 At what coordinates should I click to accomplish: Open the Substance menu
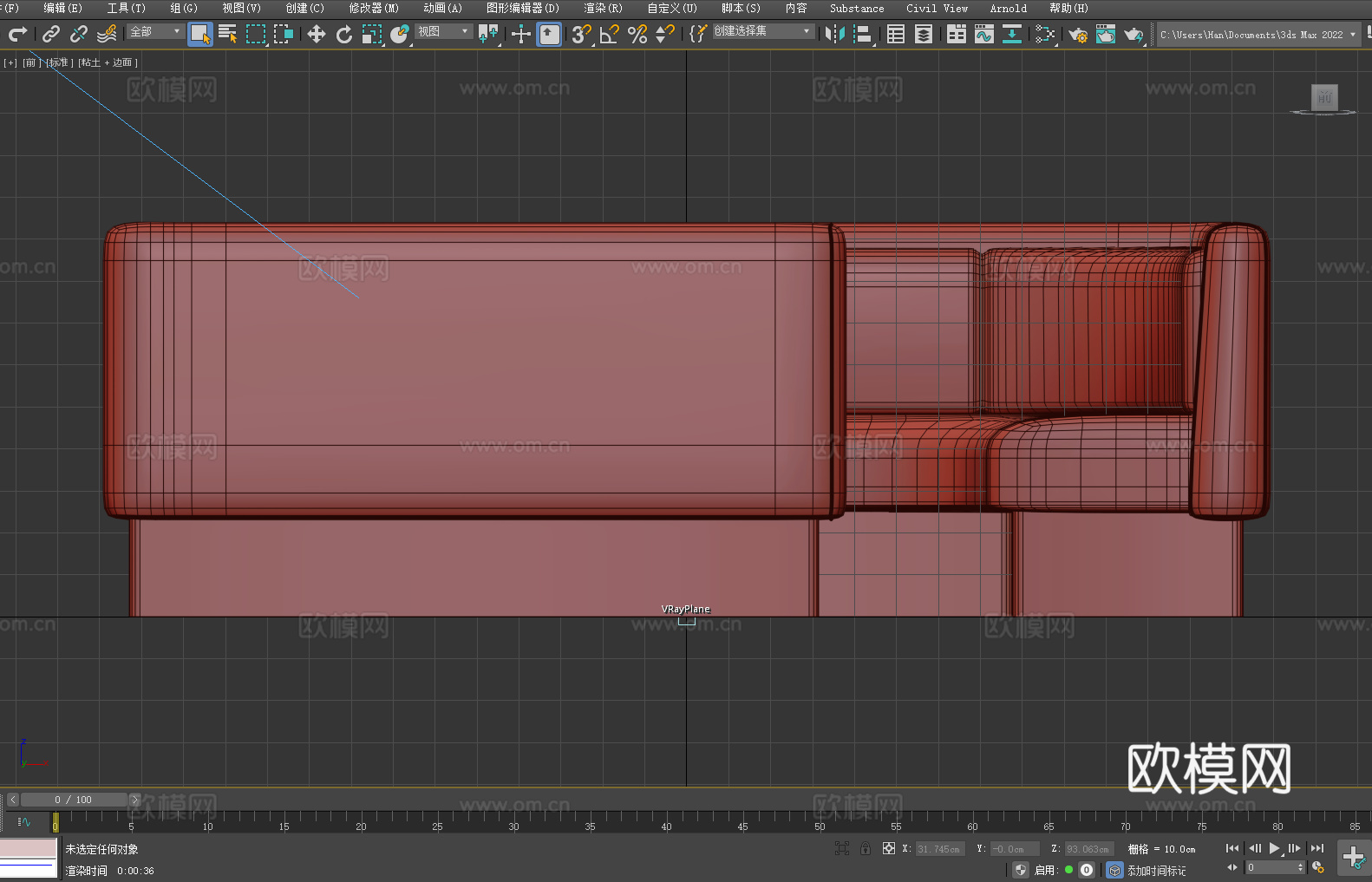pyautogui.click(x=857, y=8)
